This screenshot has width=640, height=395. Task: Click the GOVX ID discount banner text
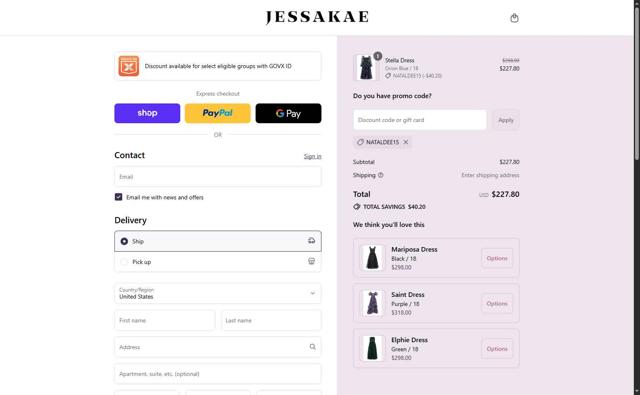click(218, 66)
